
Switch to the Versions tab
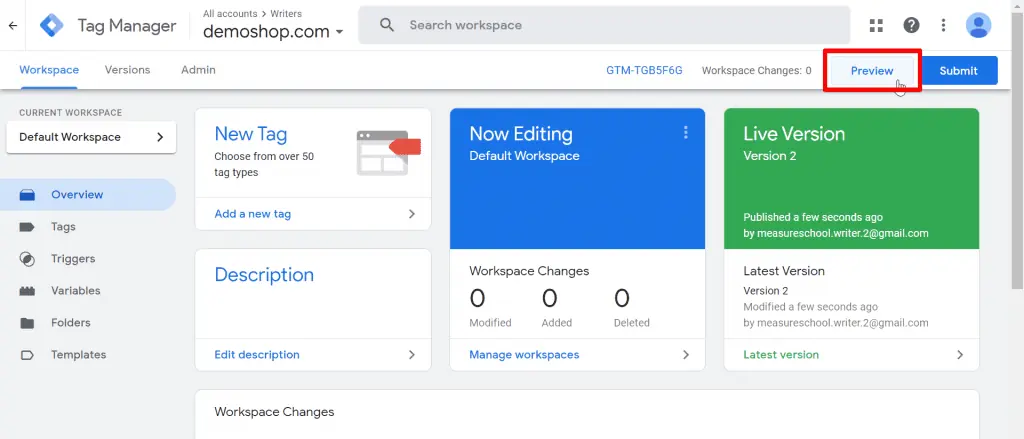click(127, 70)
